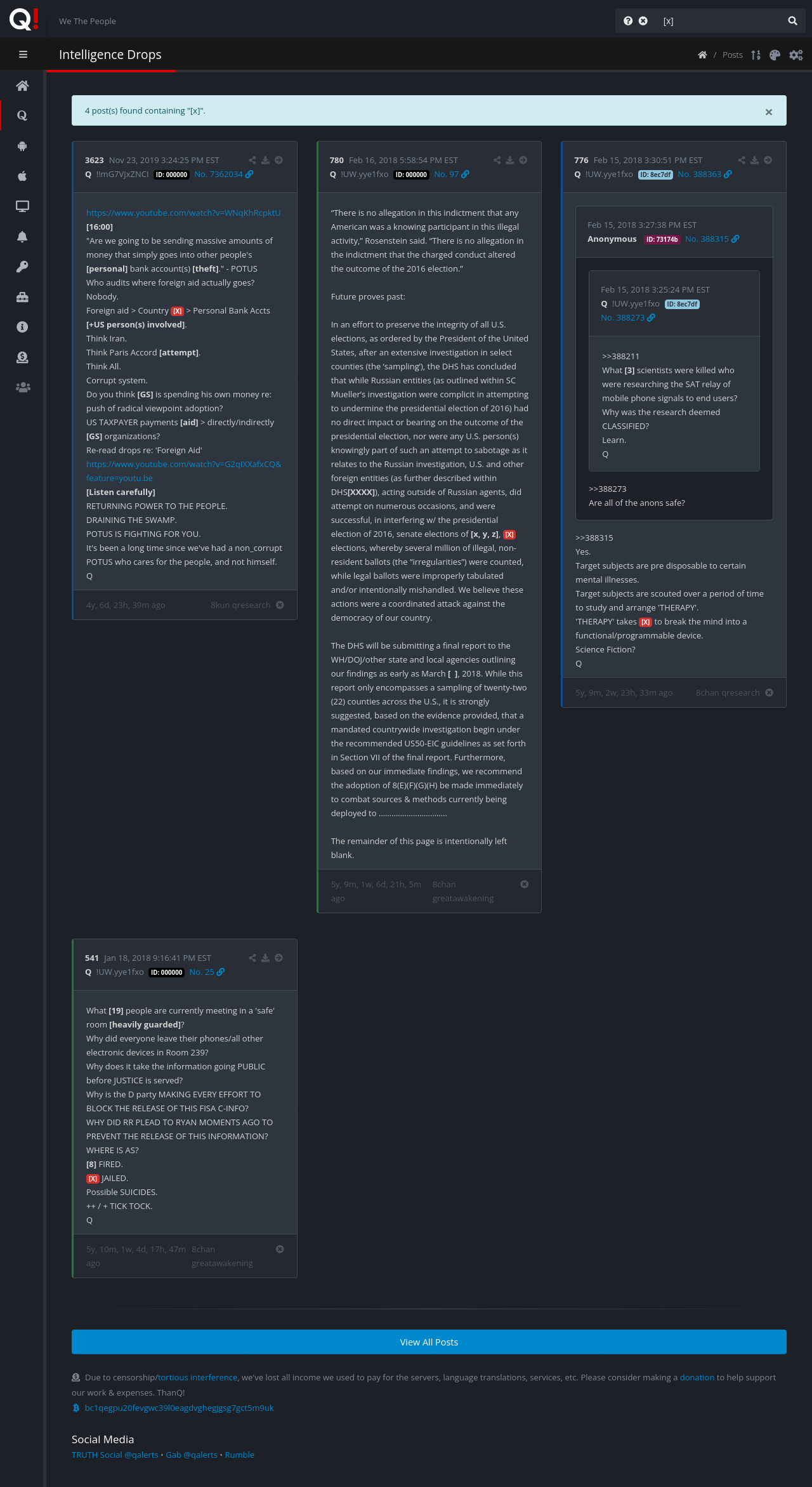Click the search magnifier icon
The height and width of the screenshot is (1487, 812).
(792, 21)
